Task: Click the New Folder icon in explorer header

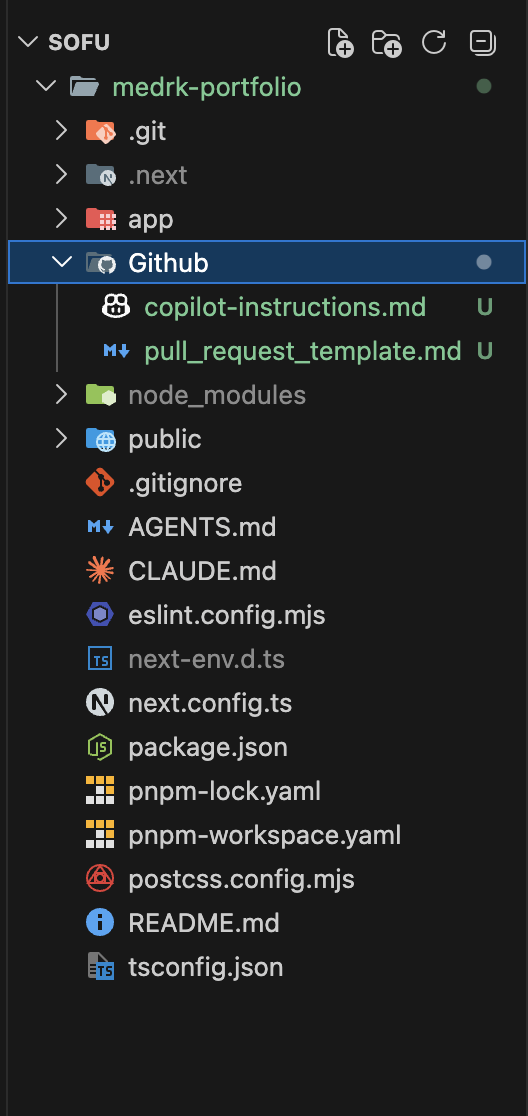Action: pos(387,43)
